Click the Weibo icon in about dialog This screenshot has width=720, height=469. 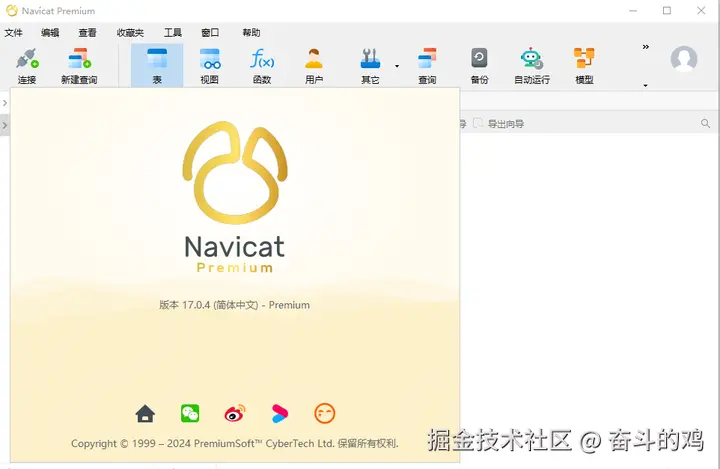click(235, 413)
